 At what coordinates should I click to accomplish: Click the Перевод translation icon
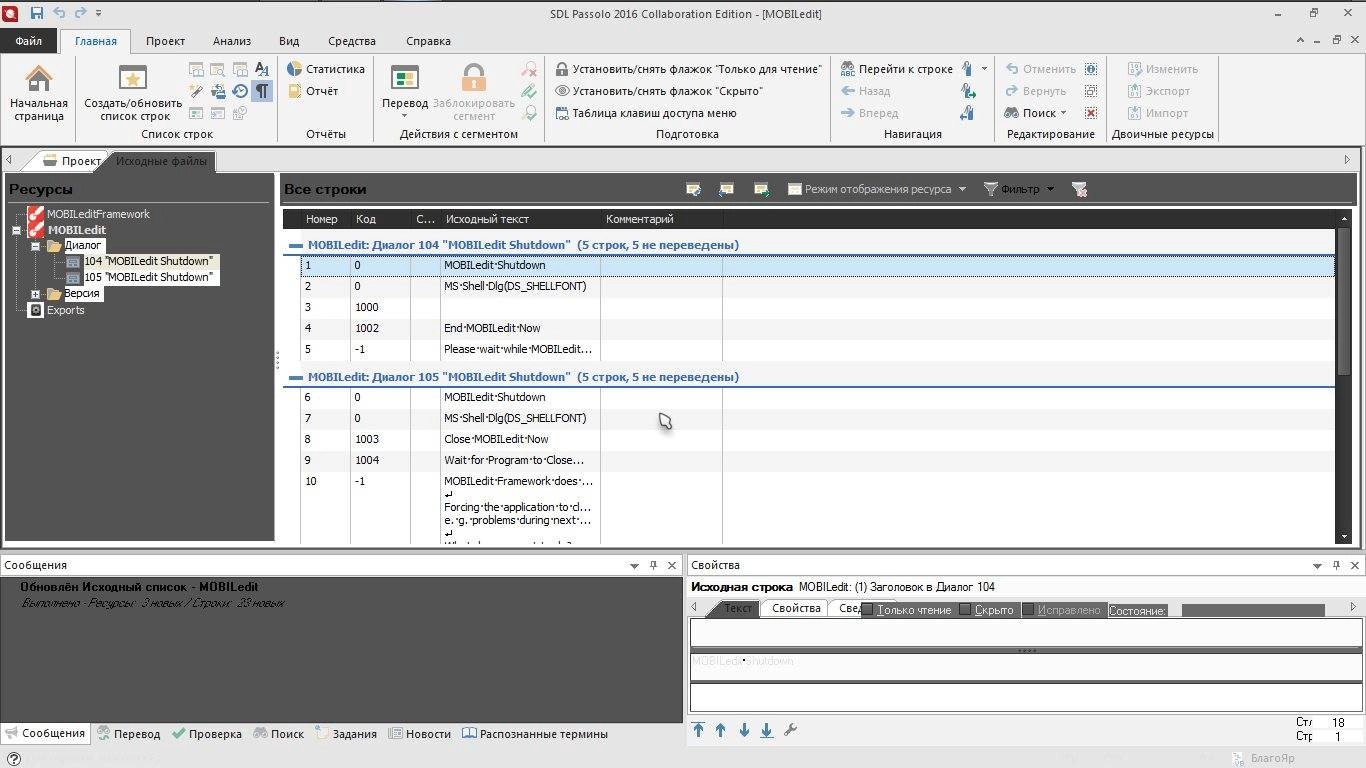tap(405, 79)
